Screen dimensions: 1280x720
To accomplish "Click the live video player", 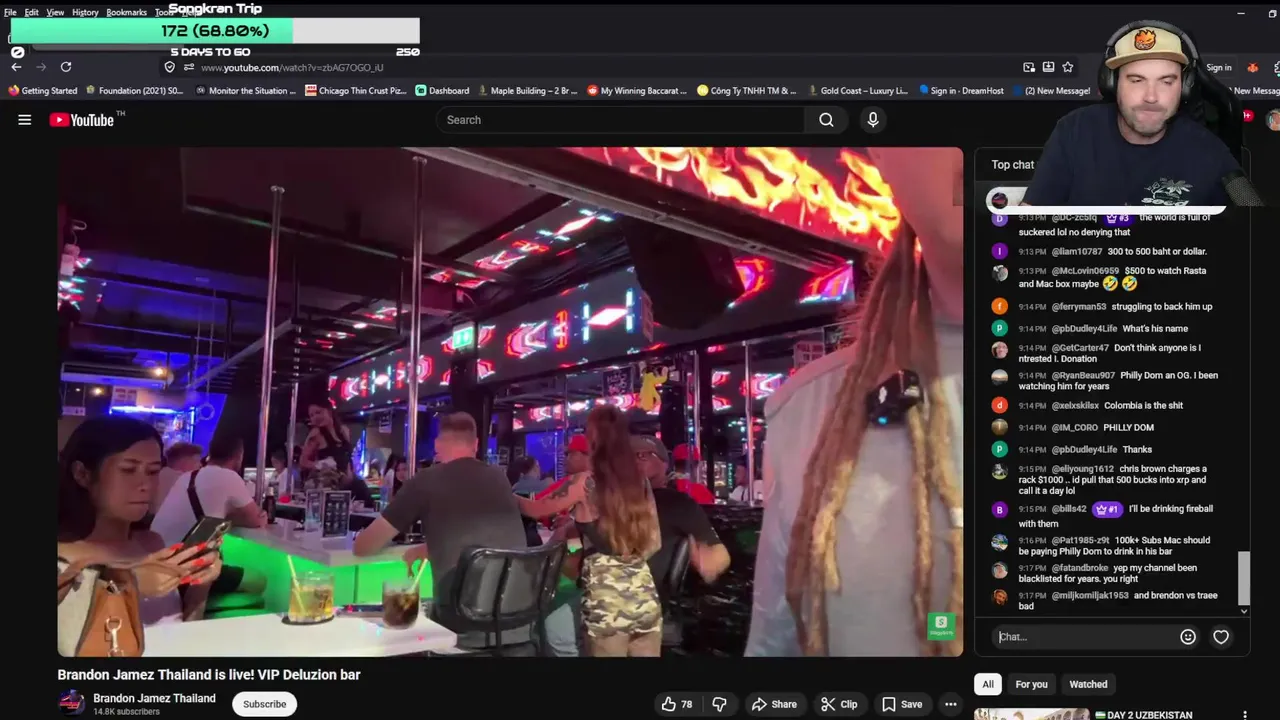I will pos(510,402).
